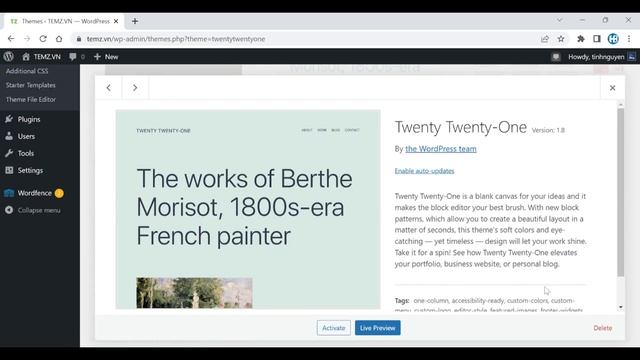Open comments bubble in admin bar

pos(76,57)
